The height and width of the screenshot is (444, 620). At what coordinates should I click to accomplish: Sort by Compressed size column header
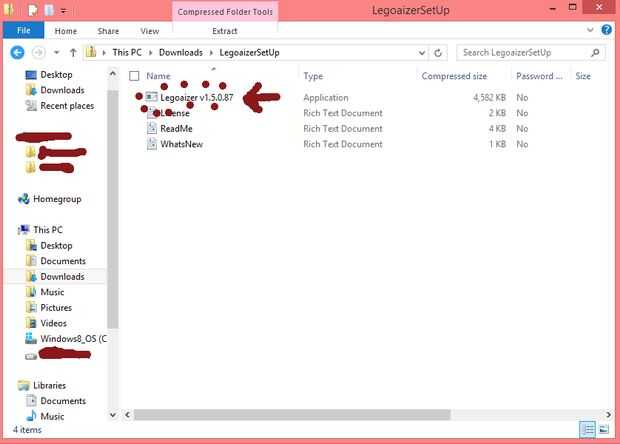(x=454, y=76)
